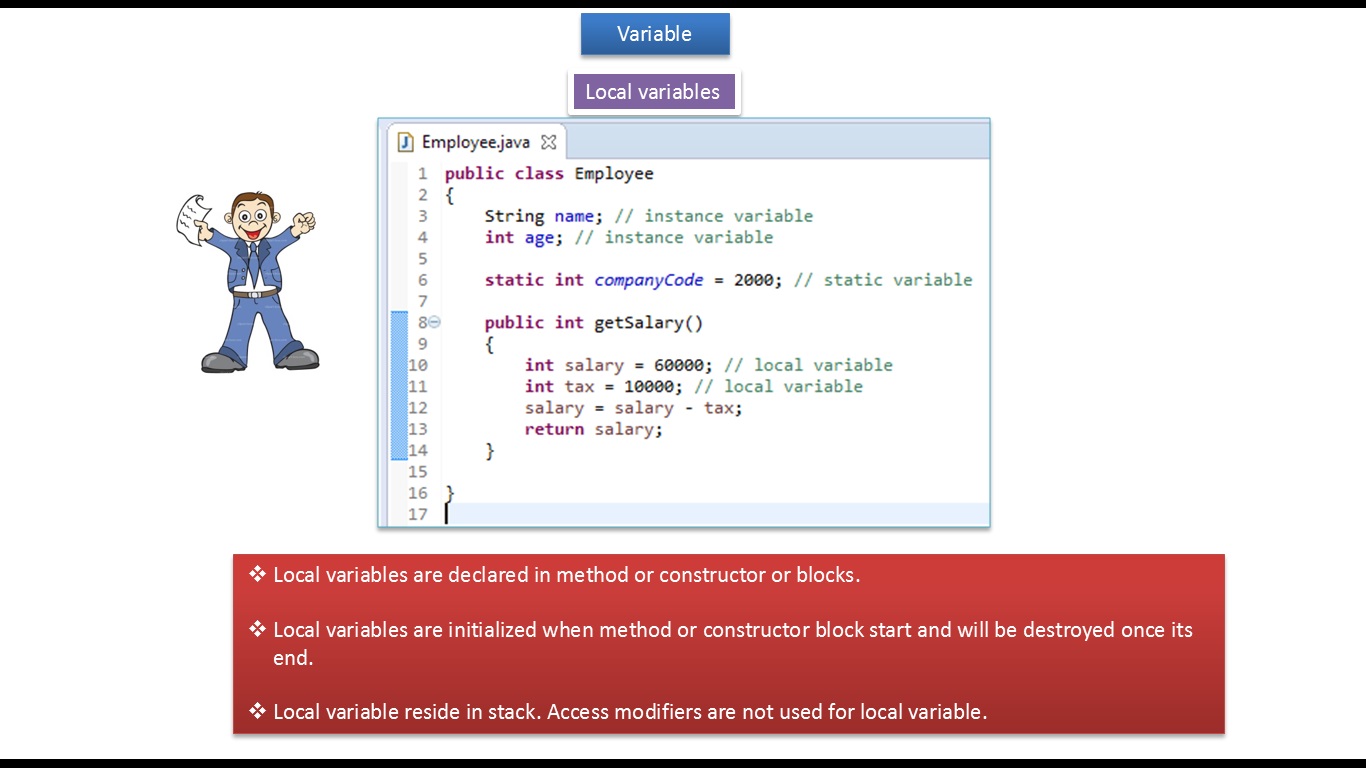The width and height of the screenshot is (1366, 768).
Task: Click the J Java file icon on the tab
Action: 404,141
